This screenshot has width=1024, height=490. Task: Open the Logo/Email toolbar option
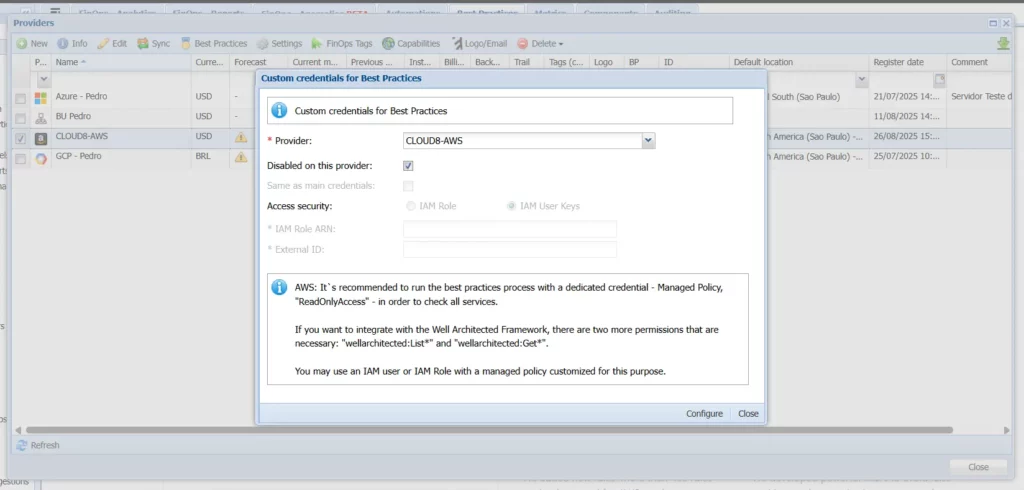pos(457,44)
